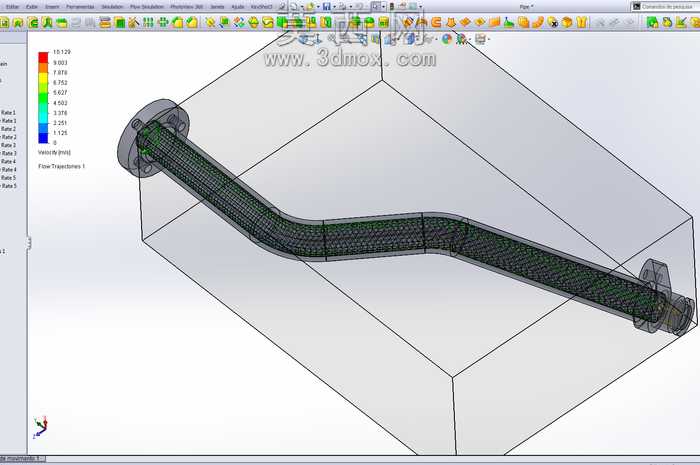The image size is (700, 465).
Task: Click the green cone-shaped toolbar icon
Action: 509,22
